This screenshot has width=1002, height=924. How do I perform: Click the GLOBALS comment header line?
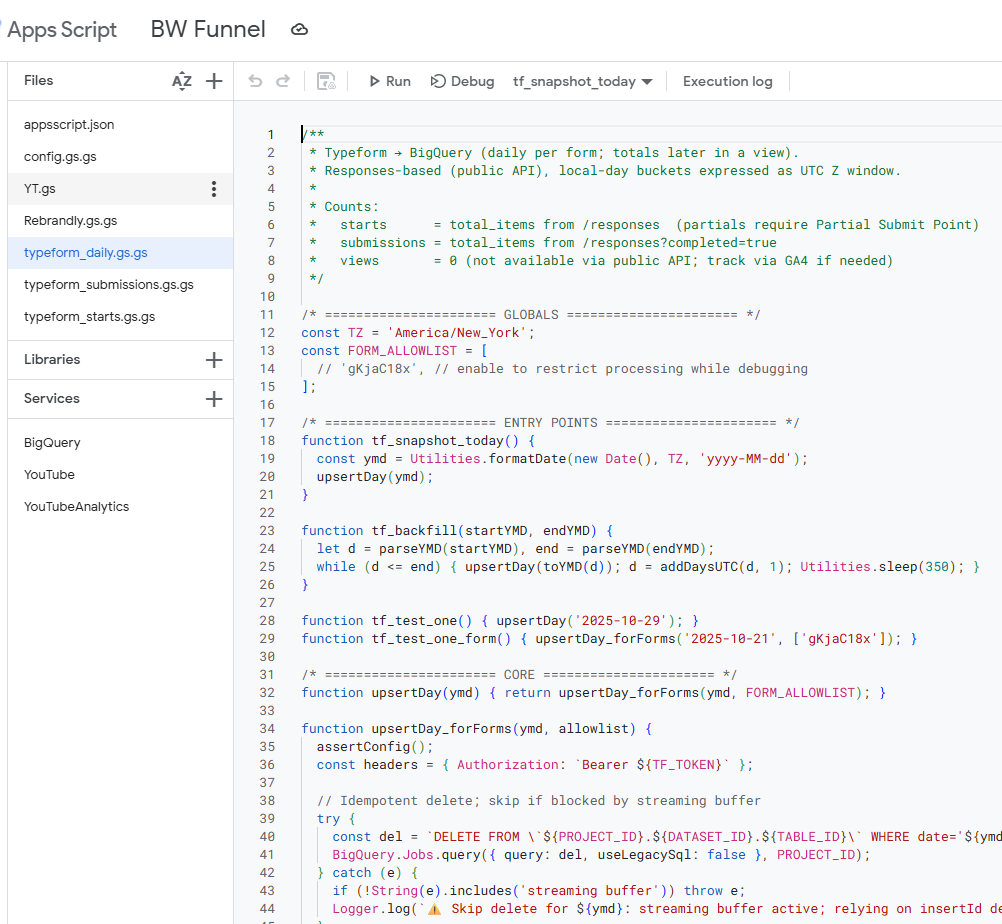tap(531, 315)
